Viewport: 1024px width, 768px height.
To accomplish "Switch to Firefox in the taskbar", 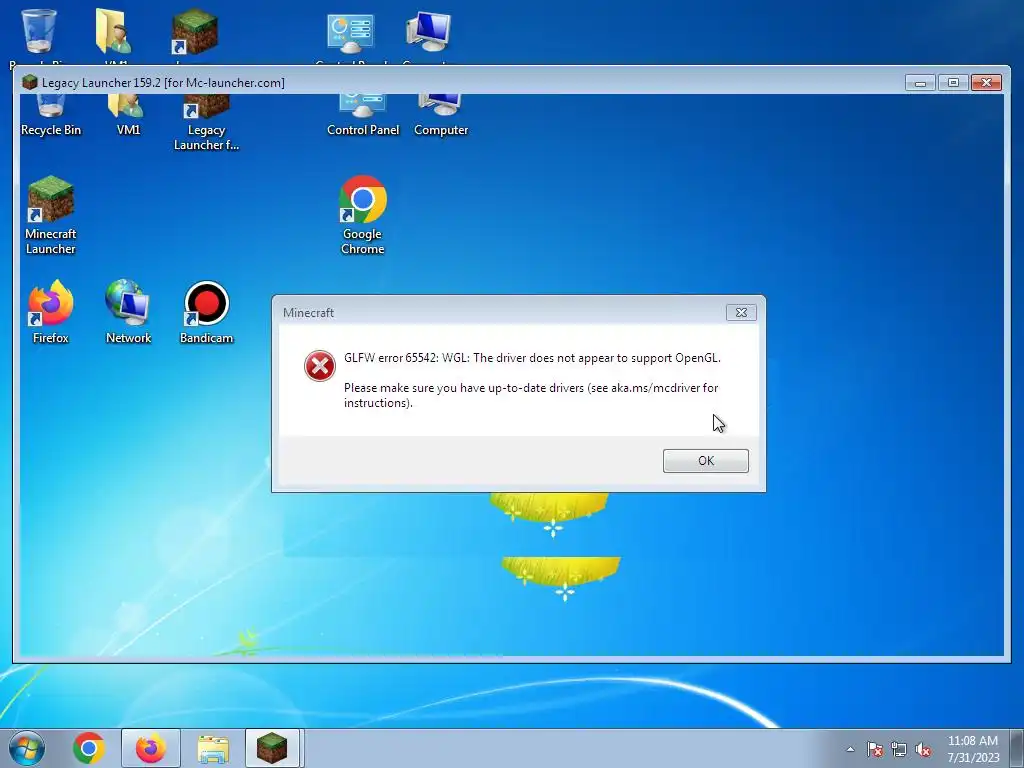I will 151,748.
